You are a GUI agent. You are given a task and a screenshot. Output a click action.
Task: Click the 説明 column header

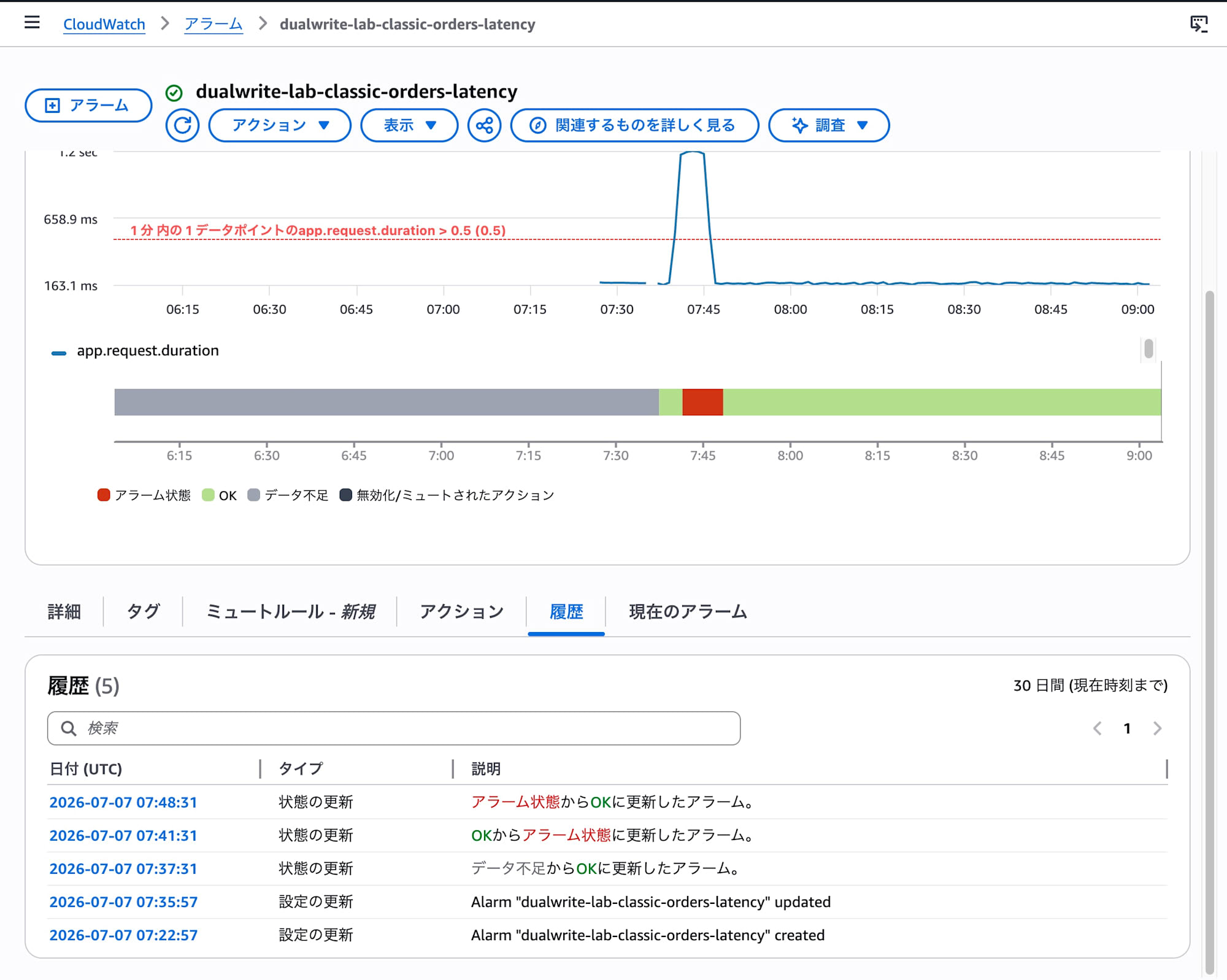(486, 768)
